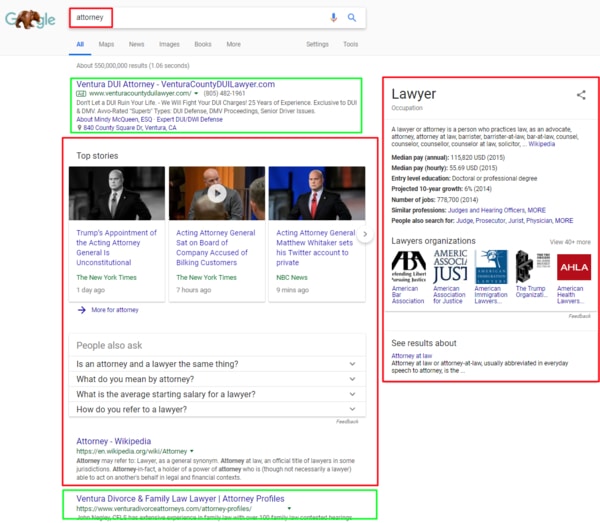
Task: Open search Tools
Action: tap(351, 44)
